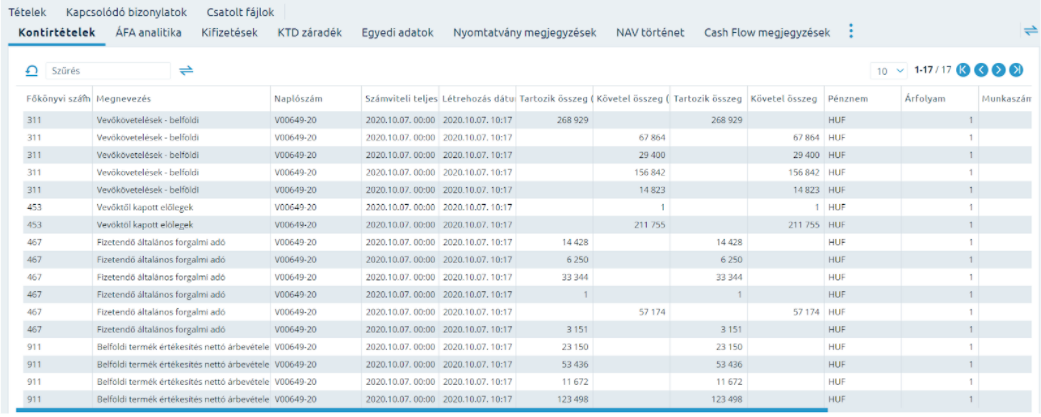This screenshot has width=1041, height=417.
Task: Select the 911 row with 23 150
Action: (x=528, y=346)
